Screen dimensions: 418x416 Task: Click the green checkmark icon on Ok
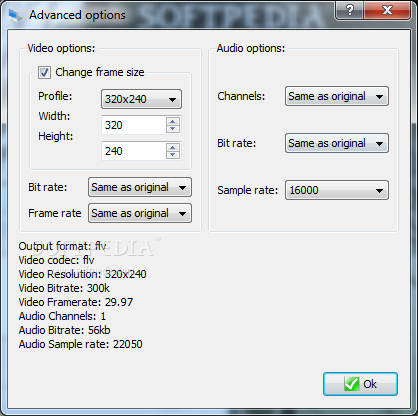pyautogui.click(x=352, y=384)
